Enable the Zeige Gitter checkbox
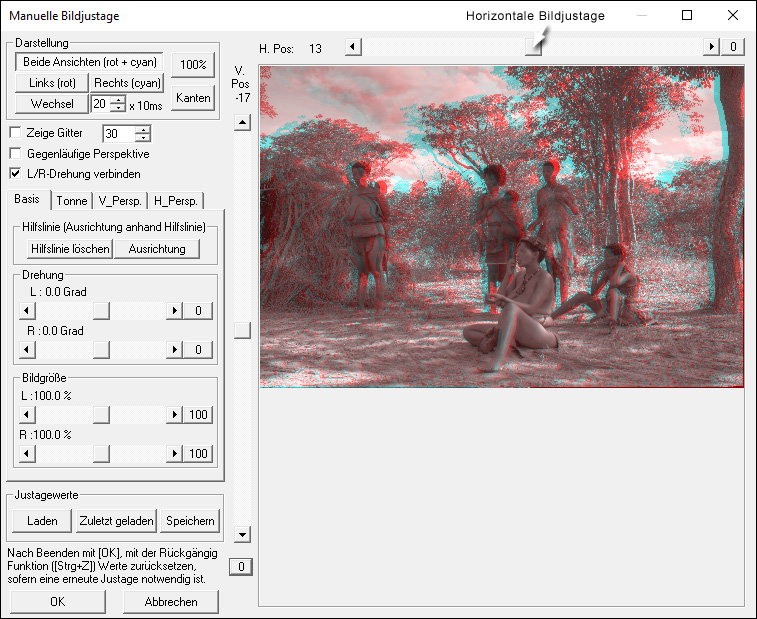This screenshot has width=757, height=619. [15, 133]
